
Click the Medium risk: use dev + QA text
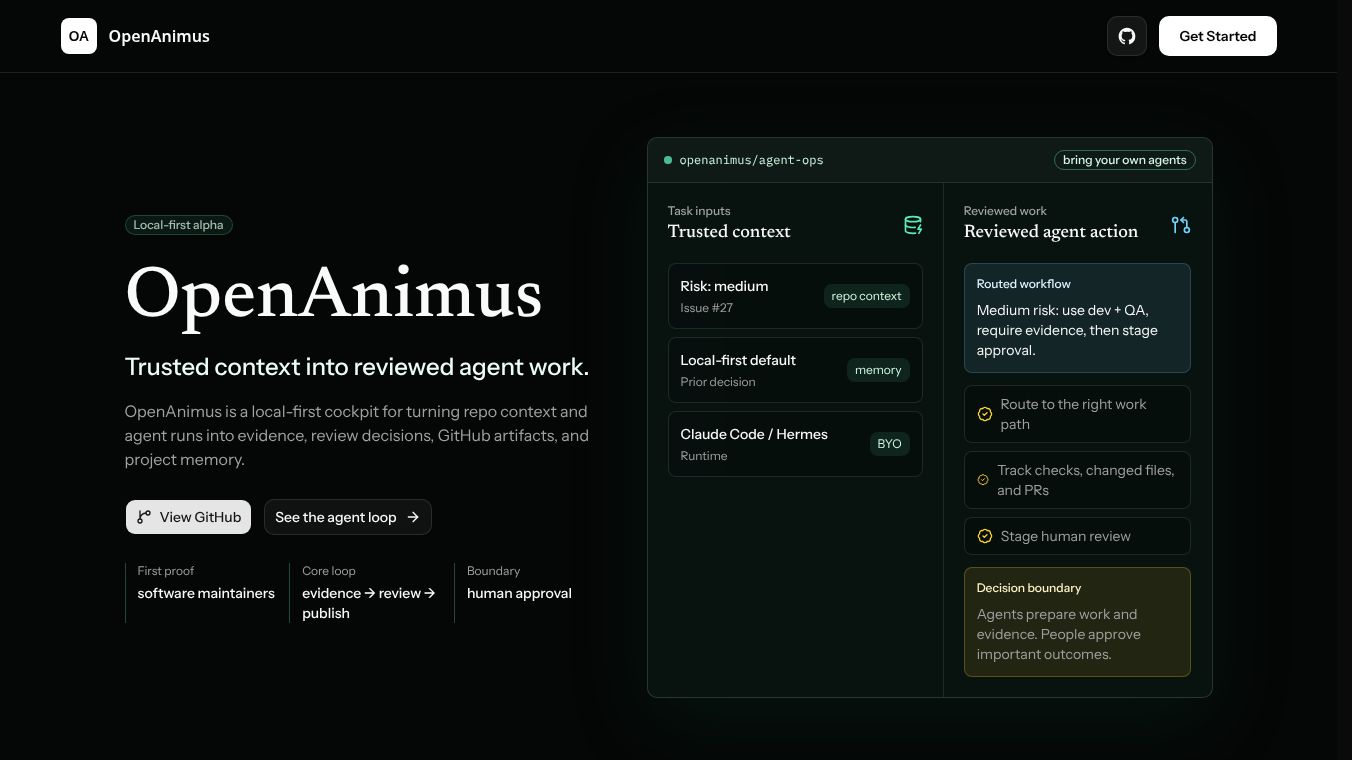(1067, 330)
